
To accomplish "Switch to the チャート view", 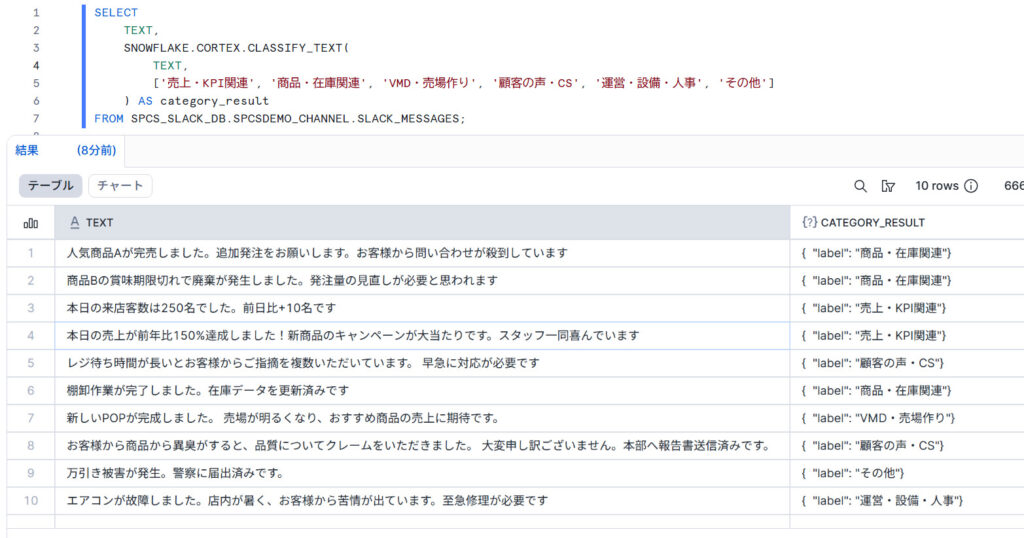I will click(x=120, y=186).
